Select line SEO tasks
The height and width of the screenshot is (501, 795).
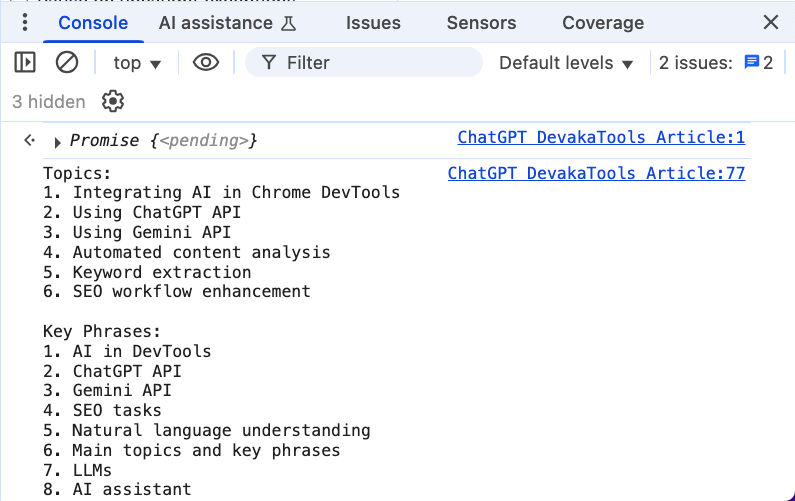[x=102, y=410]
